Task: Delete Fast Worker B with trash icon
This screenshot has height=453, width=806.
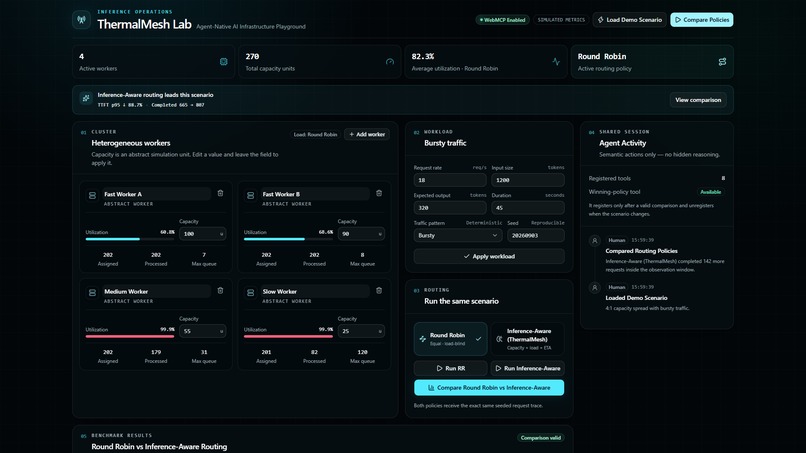Action: pos(379,193)
